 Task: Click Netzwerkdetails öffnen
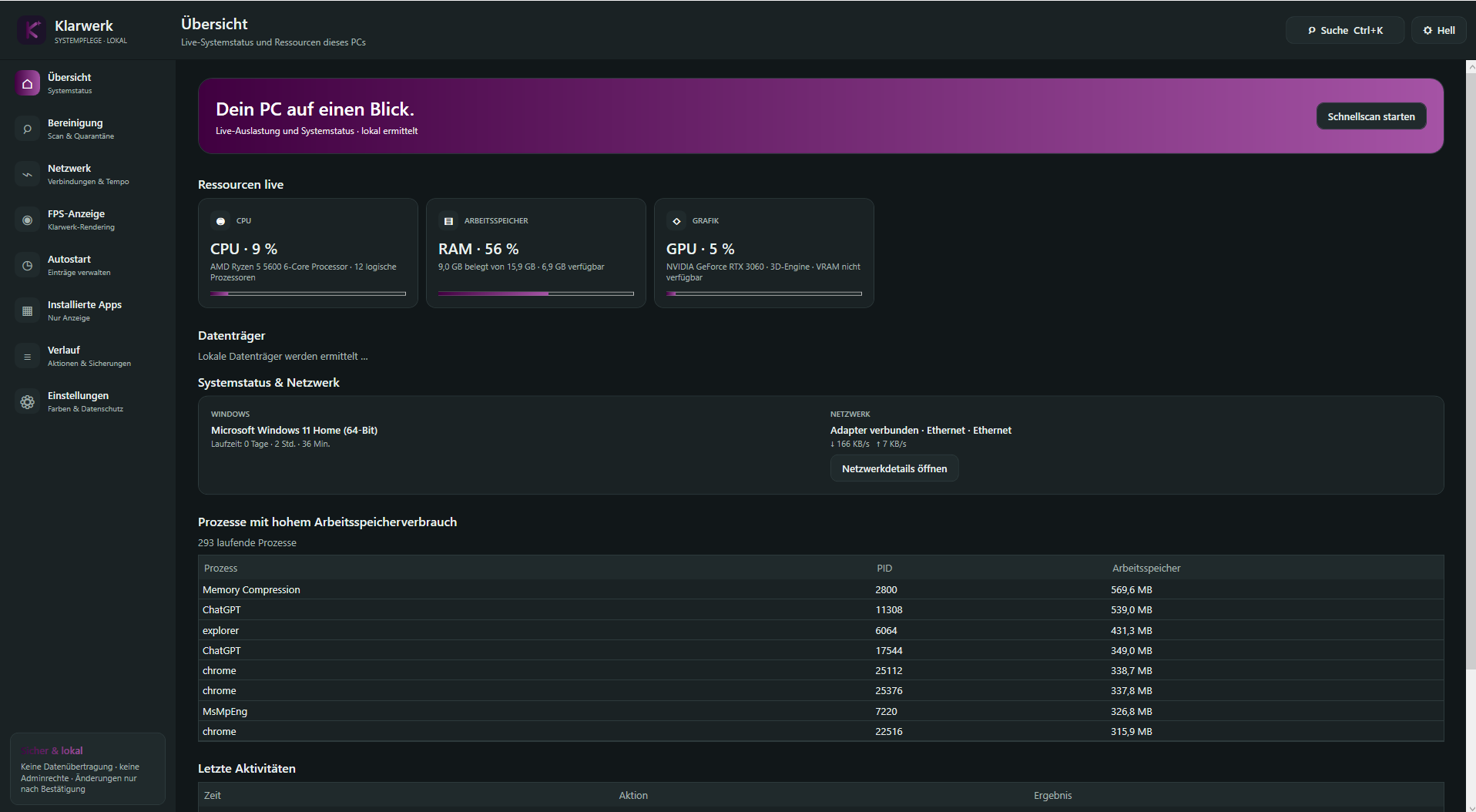[894, 468]
